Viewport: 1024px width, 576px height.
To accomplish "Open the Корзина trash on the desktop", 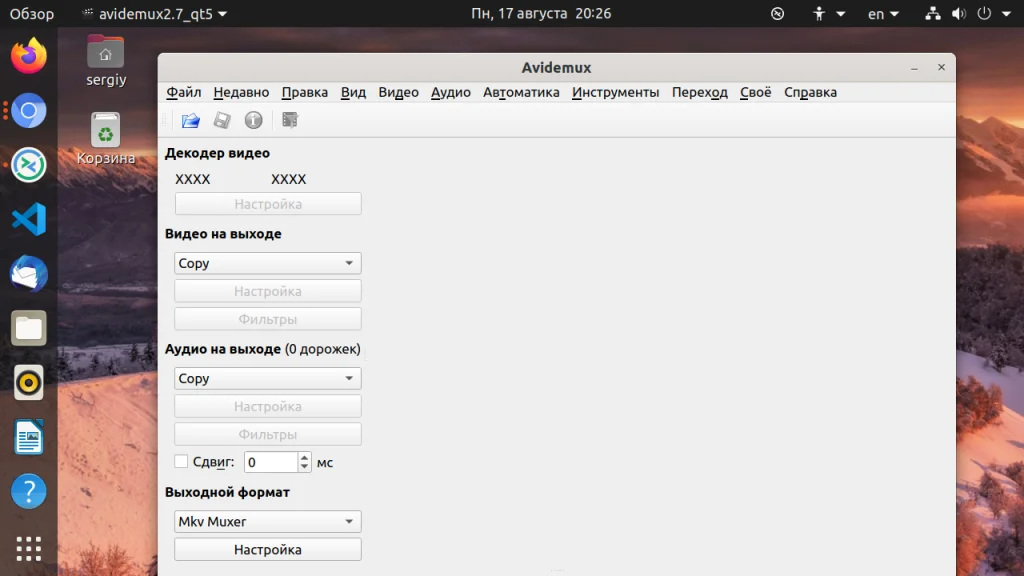I will [106, 138].
